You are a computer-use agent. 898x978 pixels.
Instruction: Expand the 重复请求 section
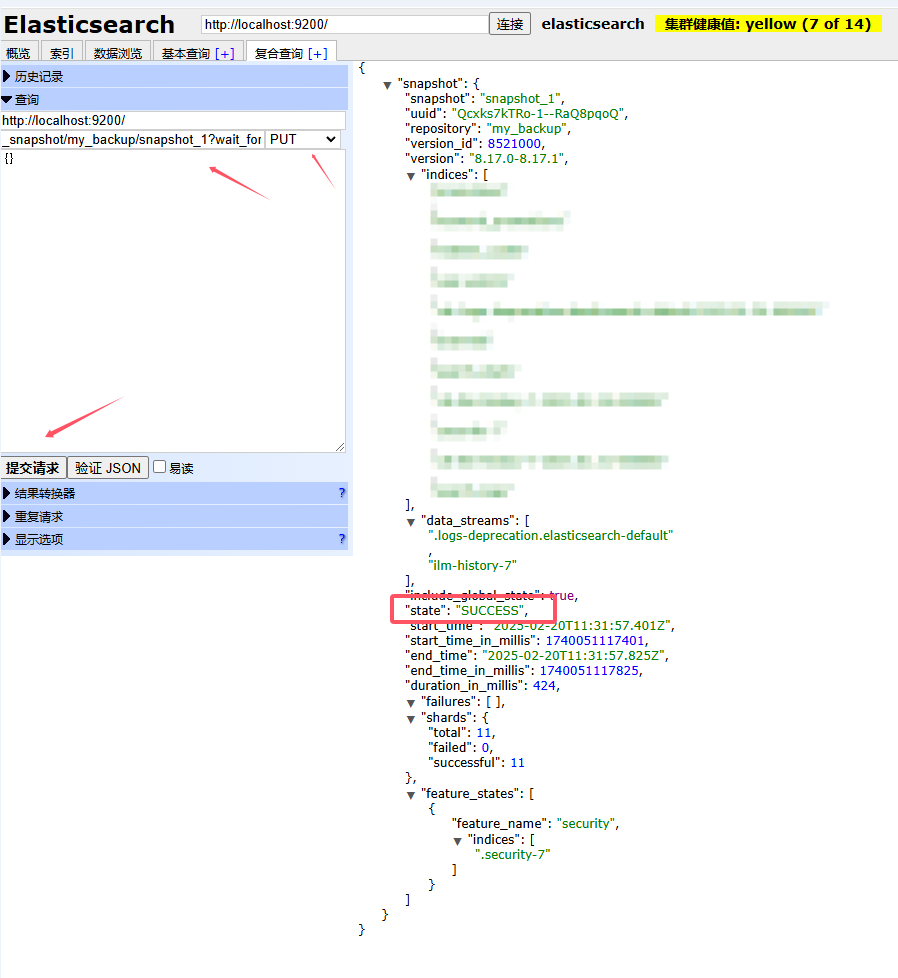[174, 516]
